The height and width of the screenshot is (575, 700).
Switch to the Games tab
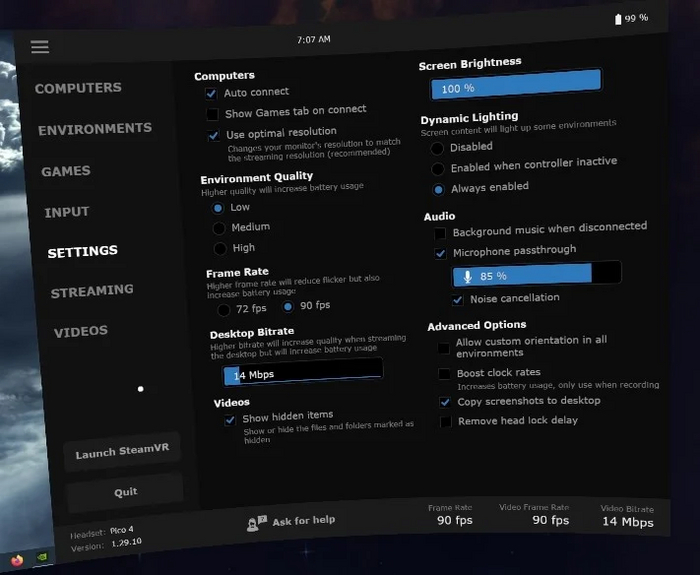66,171
